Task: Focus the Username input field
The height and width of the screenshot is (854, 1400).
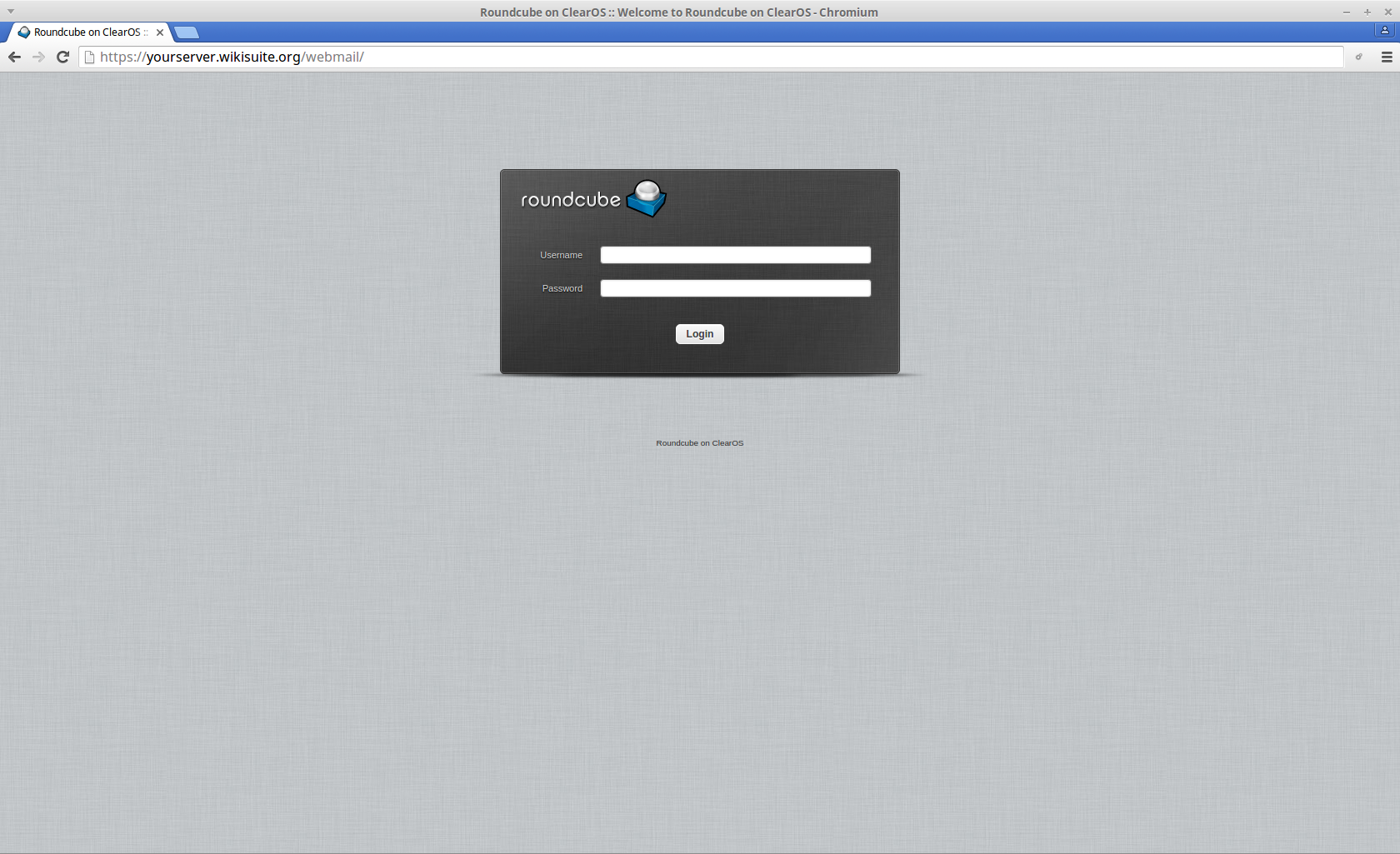Action: tap(735, 255)
